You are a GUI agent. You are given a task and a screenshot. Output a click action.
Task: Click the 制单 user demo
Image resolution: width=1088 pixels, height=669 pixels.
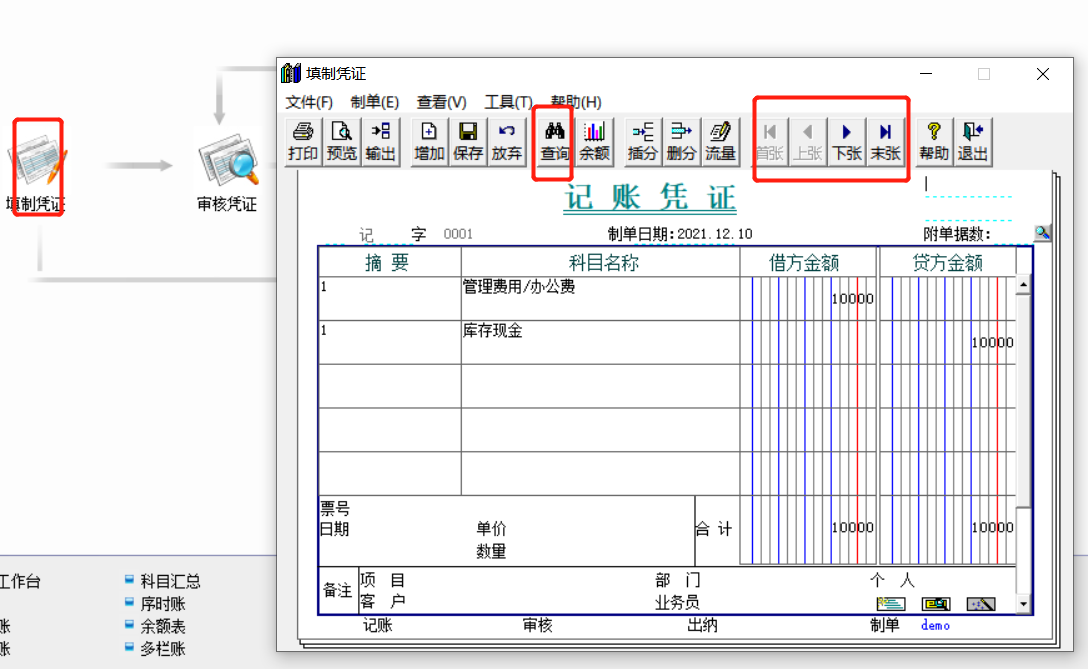935,626
